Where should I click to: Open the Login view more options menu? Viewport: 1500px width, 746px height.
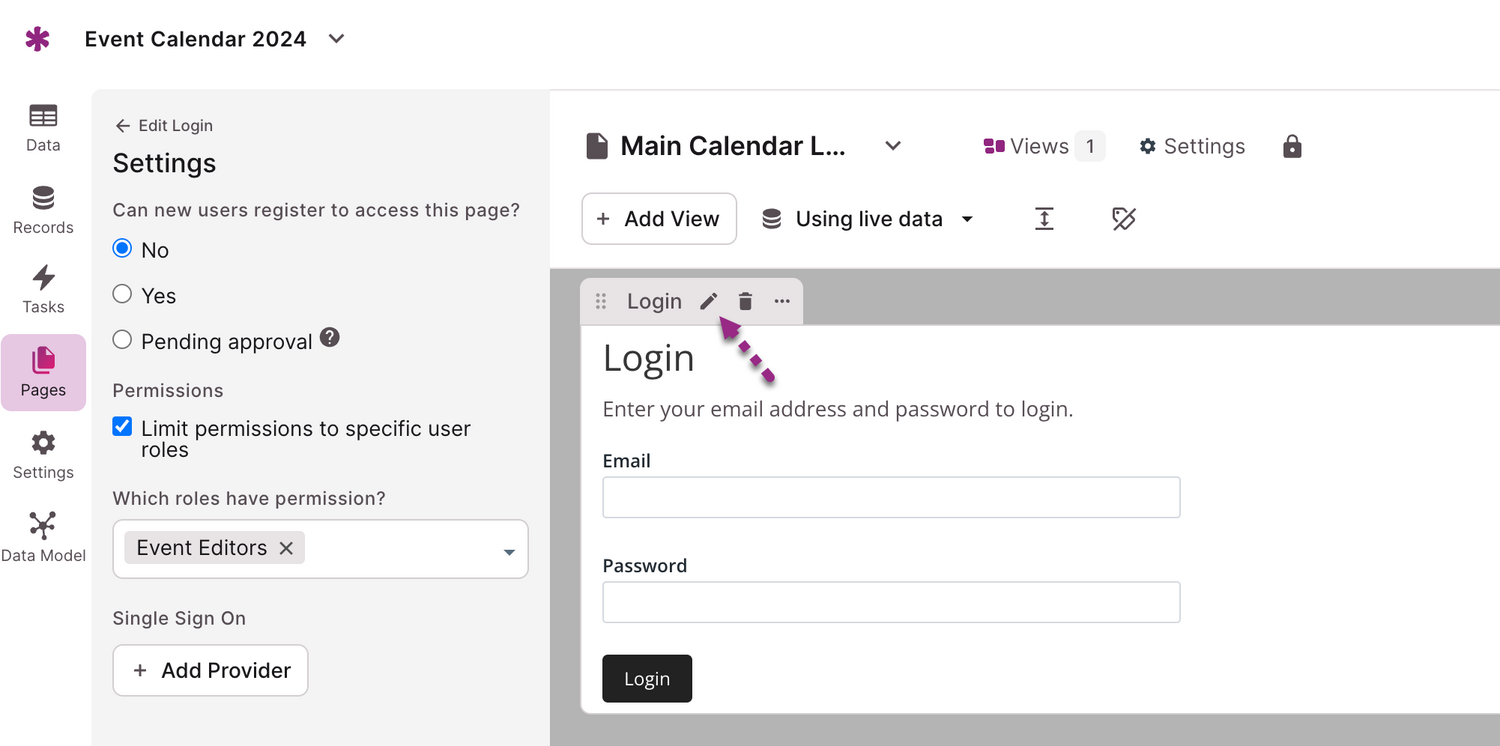coord(782,301)
